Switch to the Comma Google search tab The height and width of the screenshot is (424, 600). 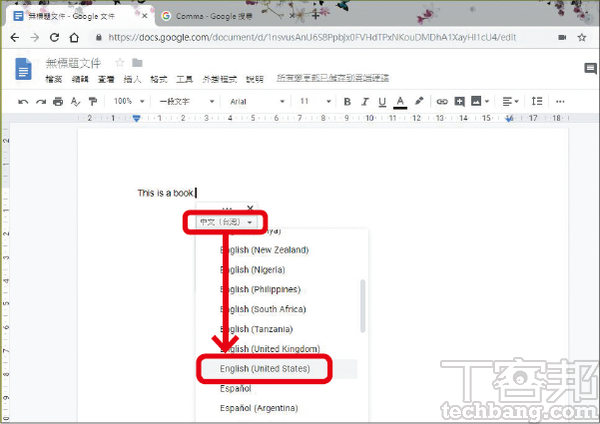[x=215, y=16]
